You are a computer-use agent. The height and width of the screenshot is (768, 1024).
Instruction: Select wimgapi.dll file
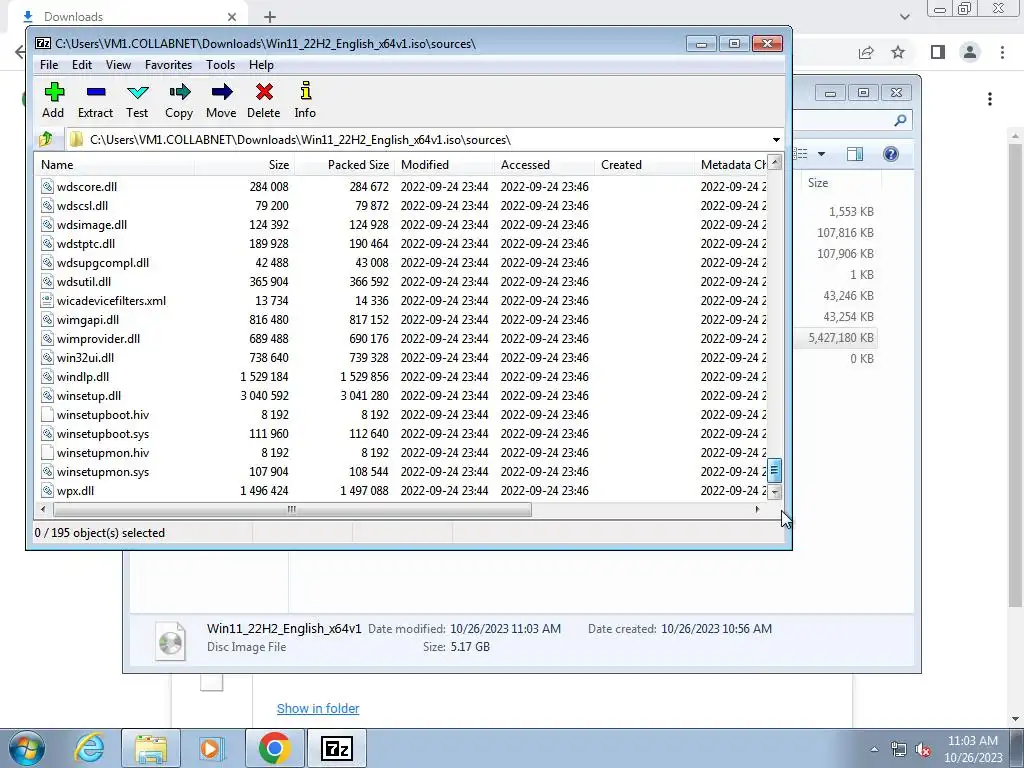click(88, 319)
